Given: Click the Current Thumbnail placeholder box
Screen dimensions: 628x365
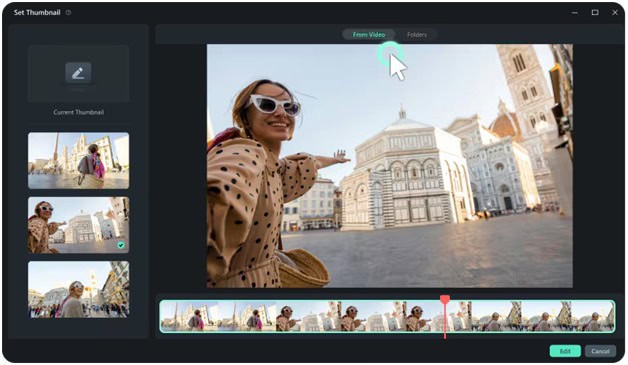Looking at the screenshot, I should (78, 73).
